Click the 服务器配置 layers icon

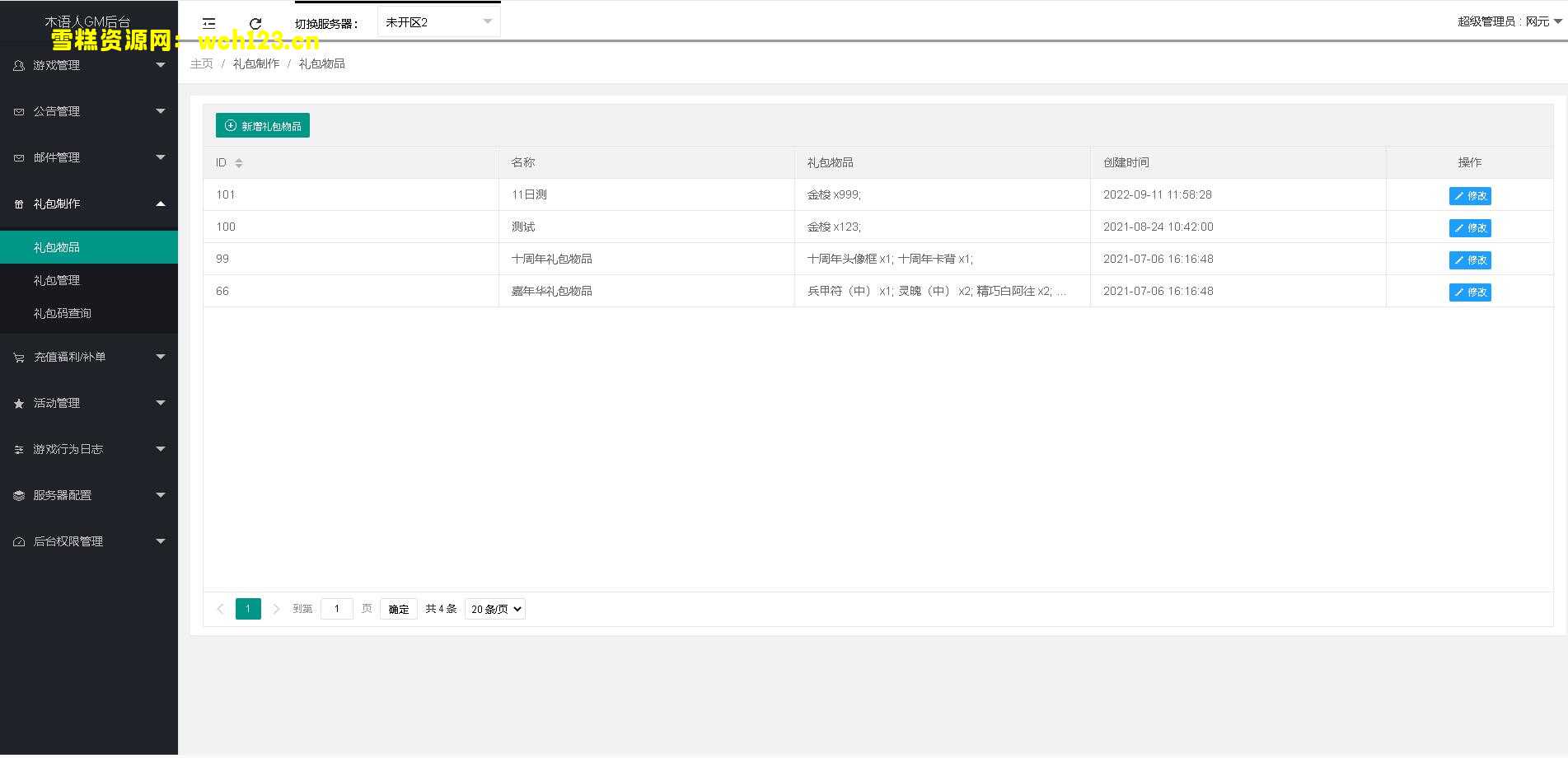pos(19,495)
